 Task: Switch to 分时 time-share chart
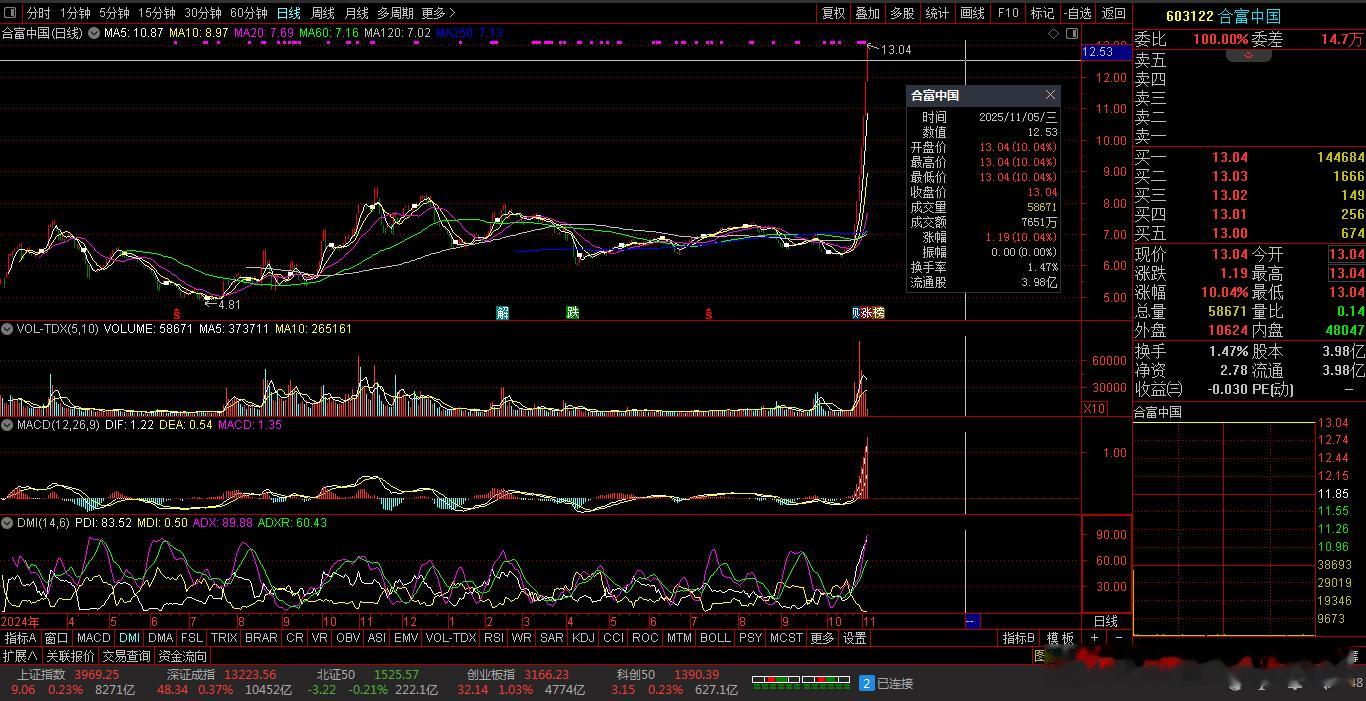coord(38,13)
